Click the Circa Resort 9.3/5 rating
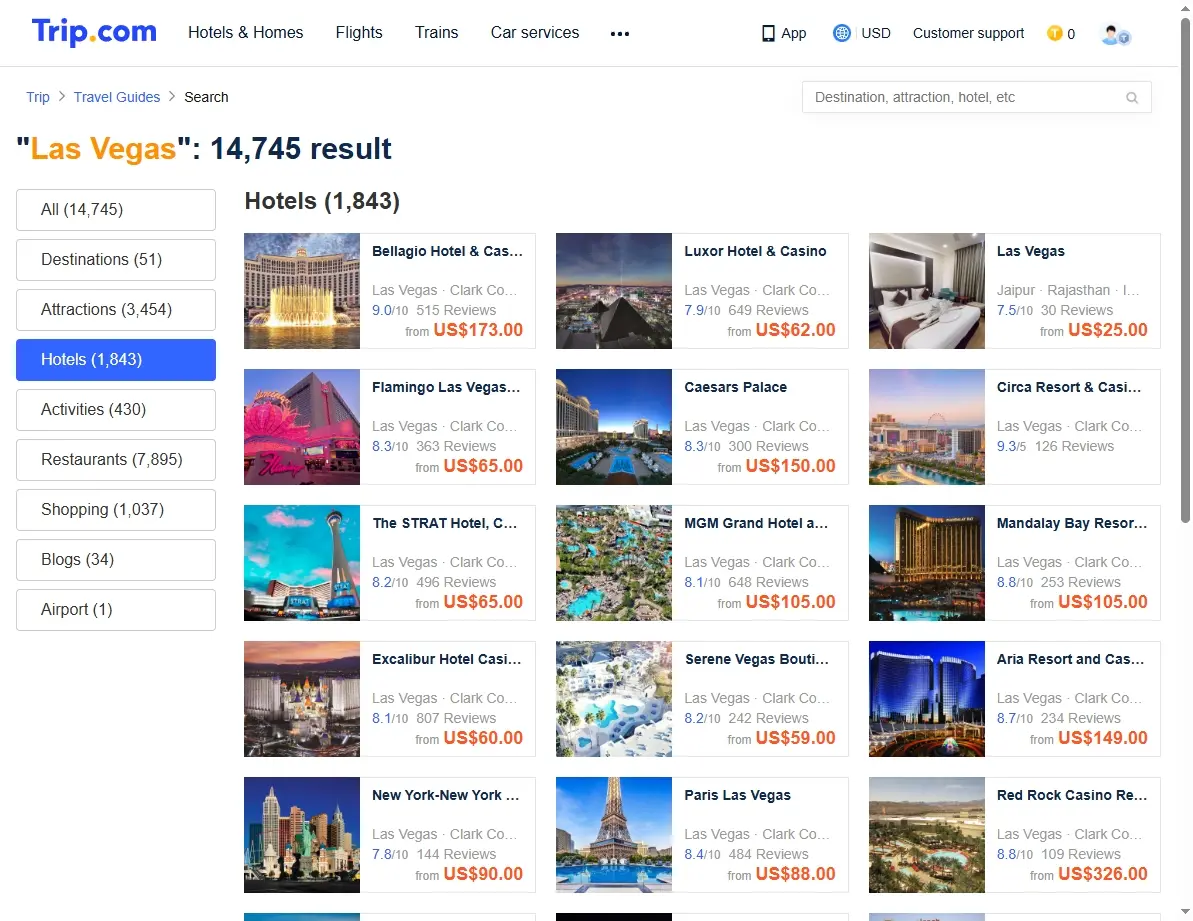This screenshot has height=921, width=1193. (1012, 446)
